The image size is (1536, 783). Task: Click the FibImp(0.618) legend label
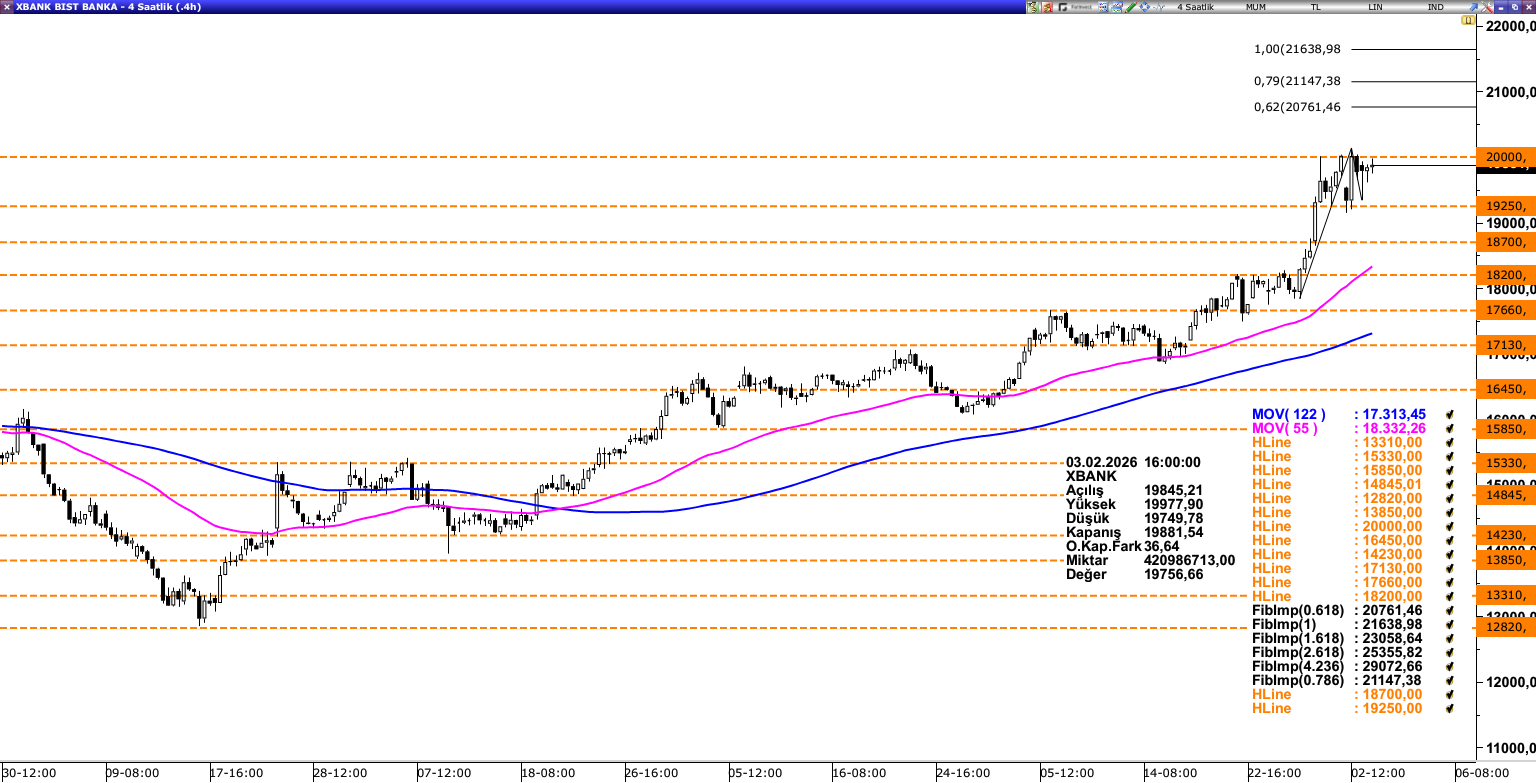coord(1297,610)
